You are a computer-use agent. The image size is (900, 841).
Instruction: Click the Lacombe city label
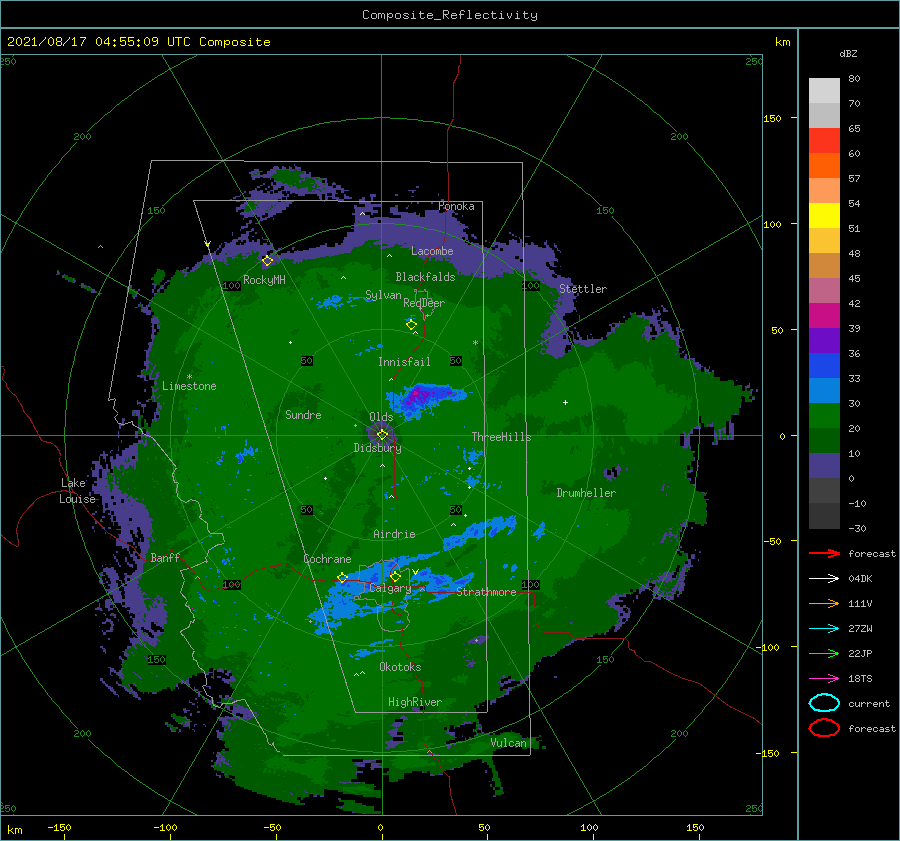click(432, 251)
